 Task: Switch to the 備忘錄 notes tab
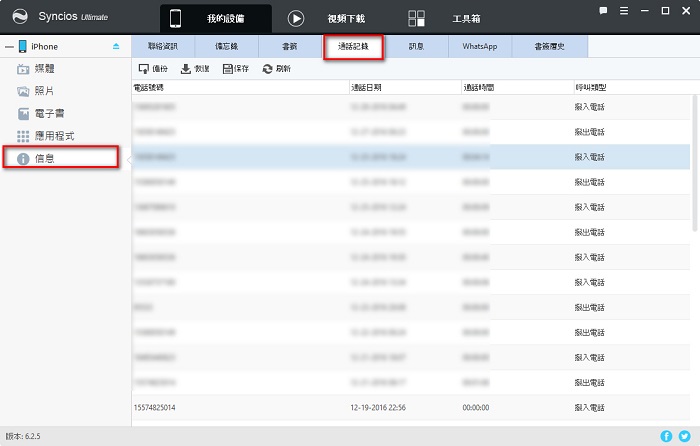tap(227, 46)
